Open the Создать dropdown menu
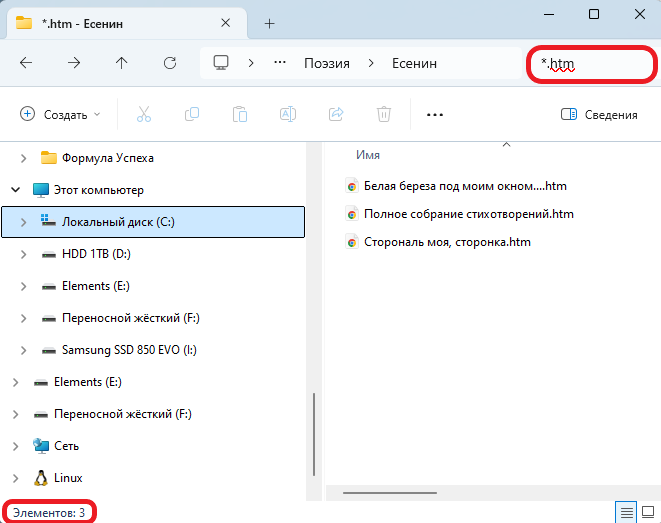The image size is (661, 523). tap(61, 115)
